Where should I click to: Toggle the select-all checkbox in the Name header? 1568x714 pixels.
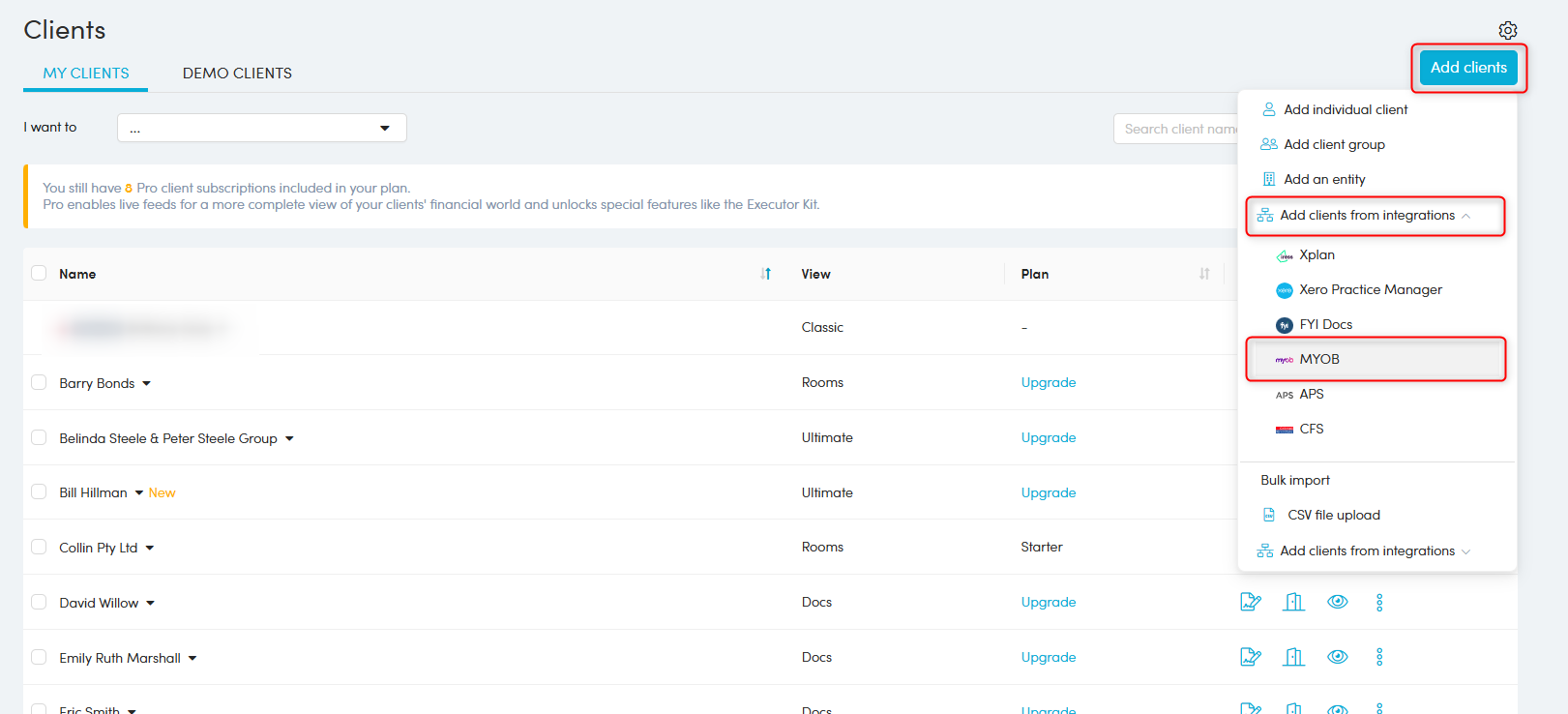39,273
